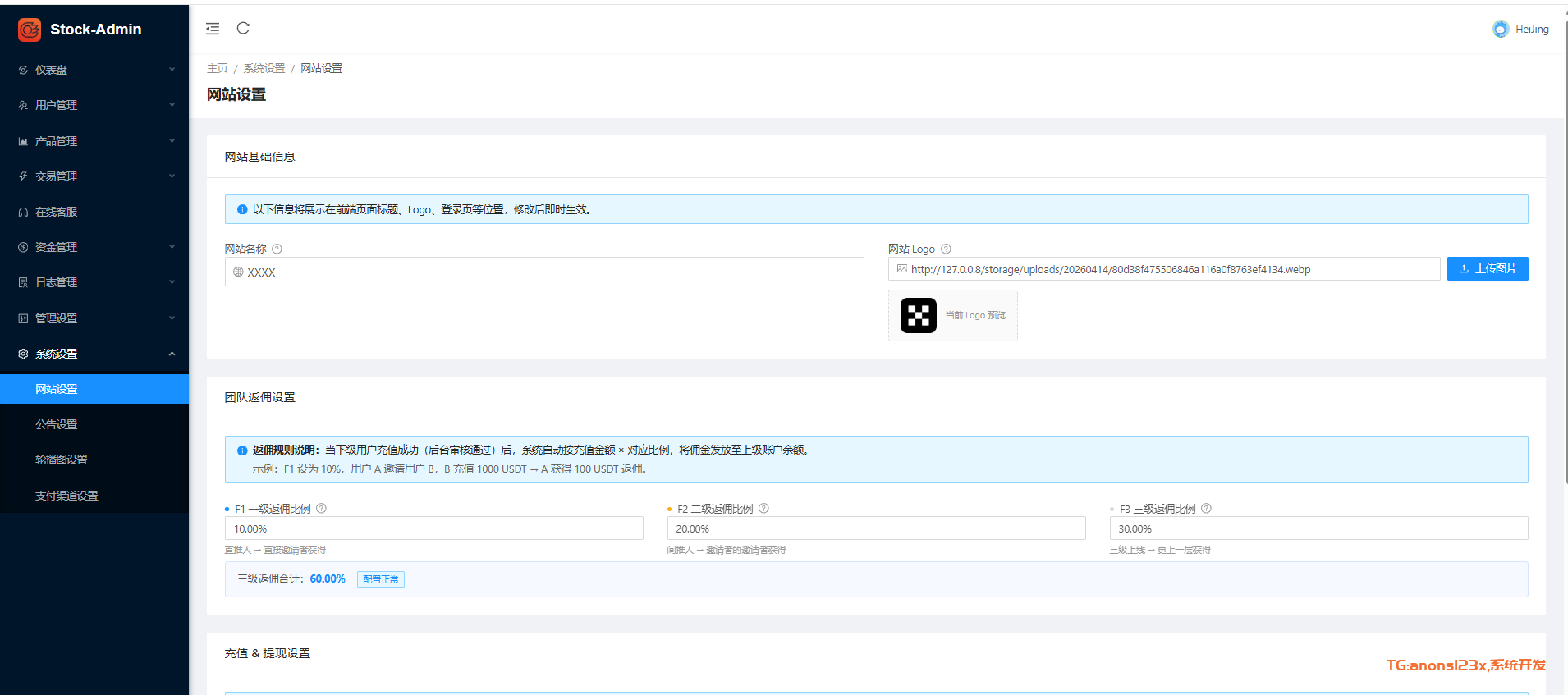Open the 轮播图设置 submenu item

coord(62,460)
